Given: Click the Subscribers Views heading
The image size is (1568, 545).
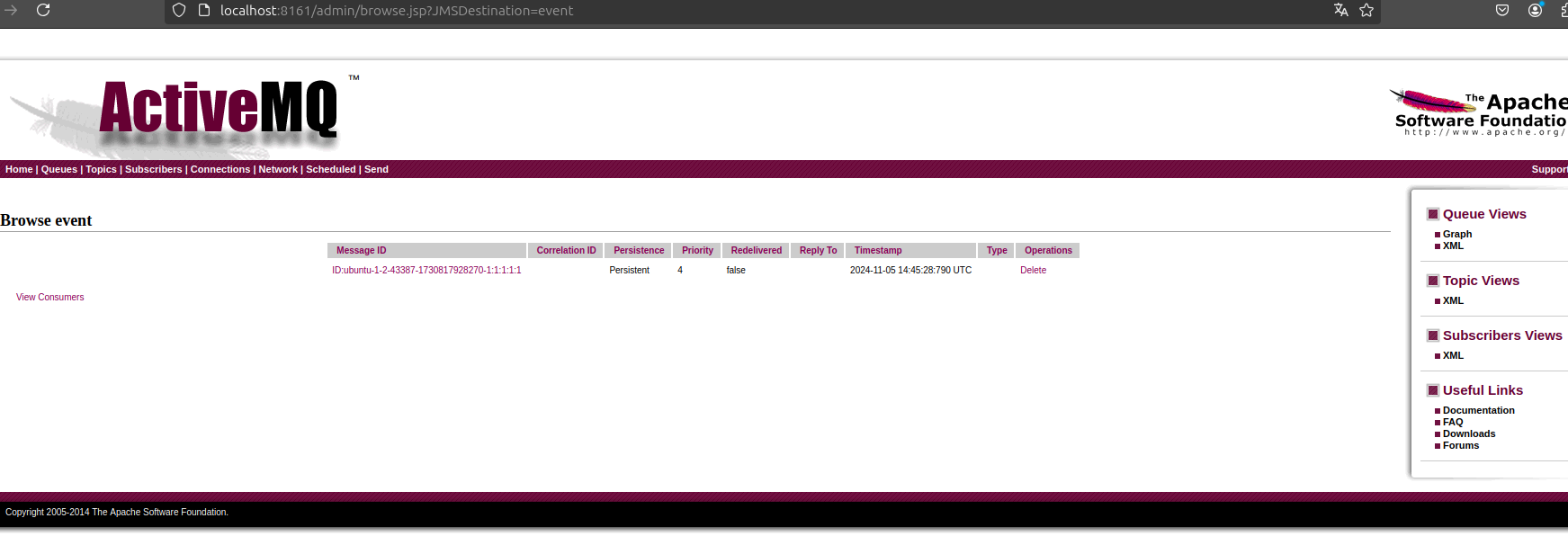Looking at the screenshot, I should (x=1502, y=335).
